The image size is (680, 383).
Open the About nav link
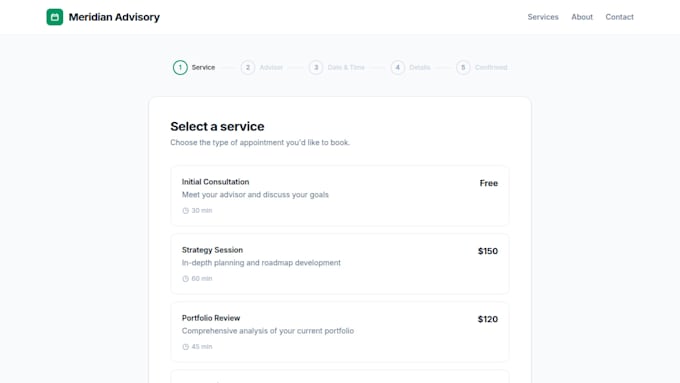click(582, 17)
